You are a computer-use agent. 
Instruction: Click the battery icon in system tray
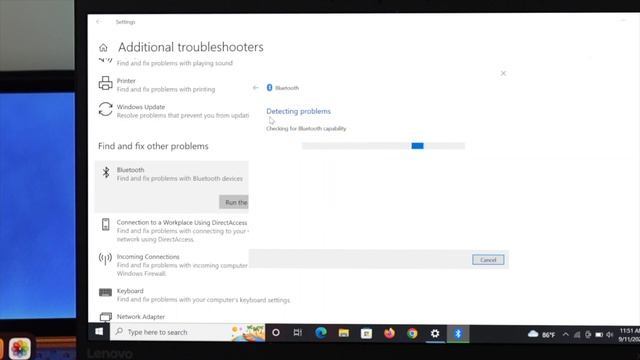(599, 335)
